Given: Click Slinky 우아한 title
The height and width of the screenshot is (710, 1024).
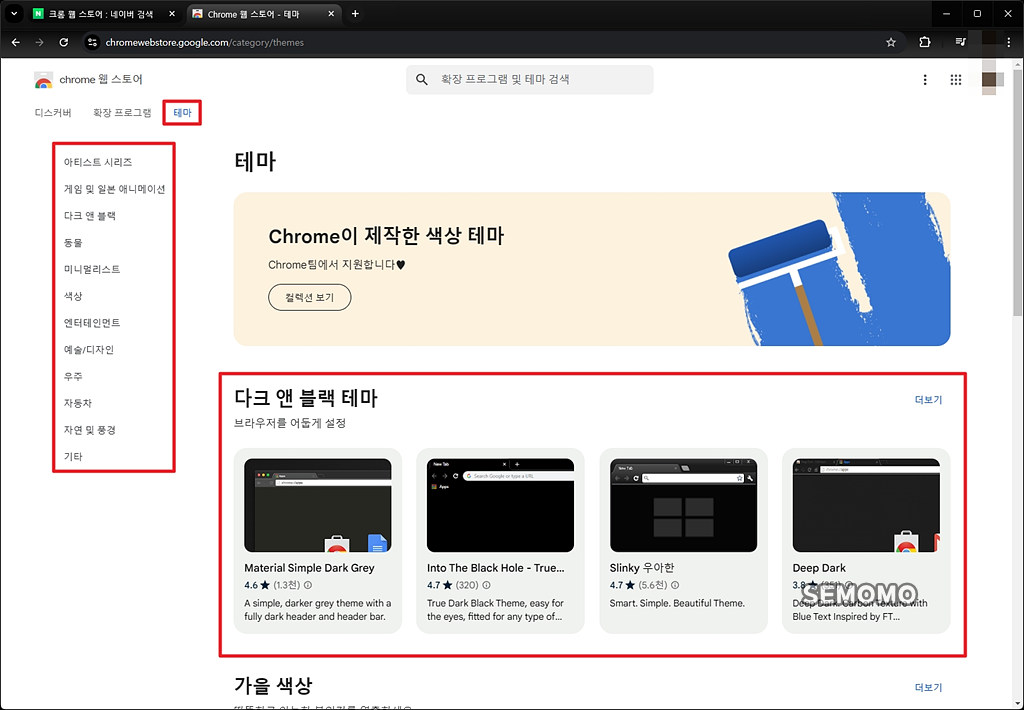Looking at the screenshot, I should coord(642,568).
